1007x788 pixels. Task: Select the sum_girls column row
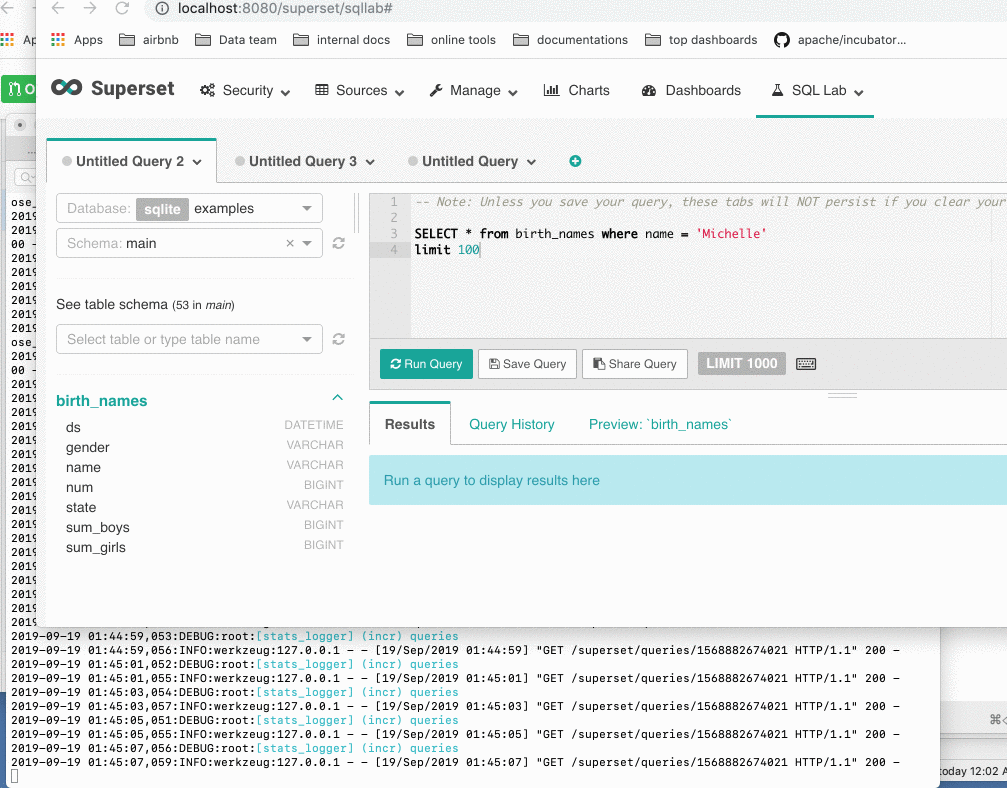pyautogui.click(x=204, y=547)
